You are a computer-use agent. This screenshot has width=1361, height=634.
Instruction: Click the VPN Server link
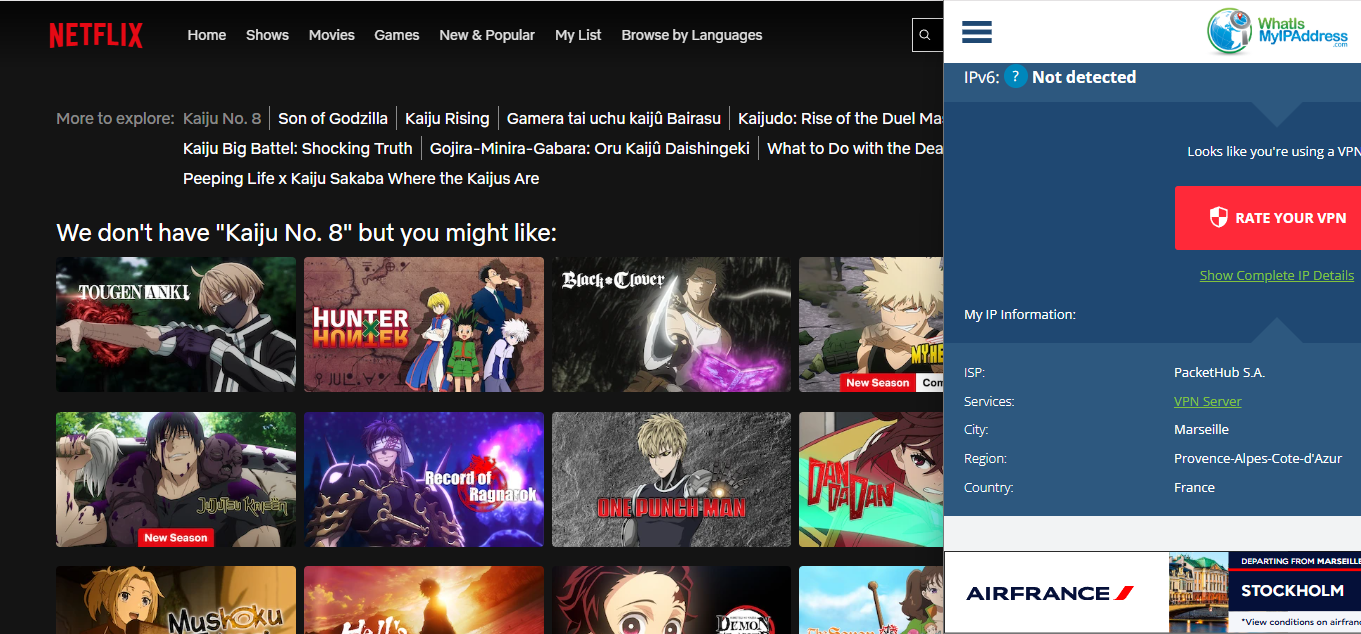coord(1208,401)
